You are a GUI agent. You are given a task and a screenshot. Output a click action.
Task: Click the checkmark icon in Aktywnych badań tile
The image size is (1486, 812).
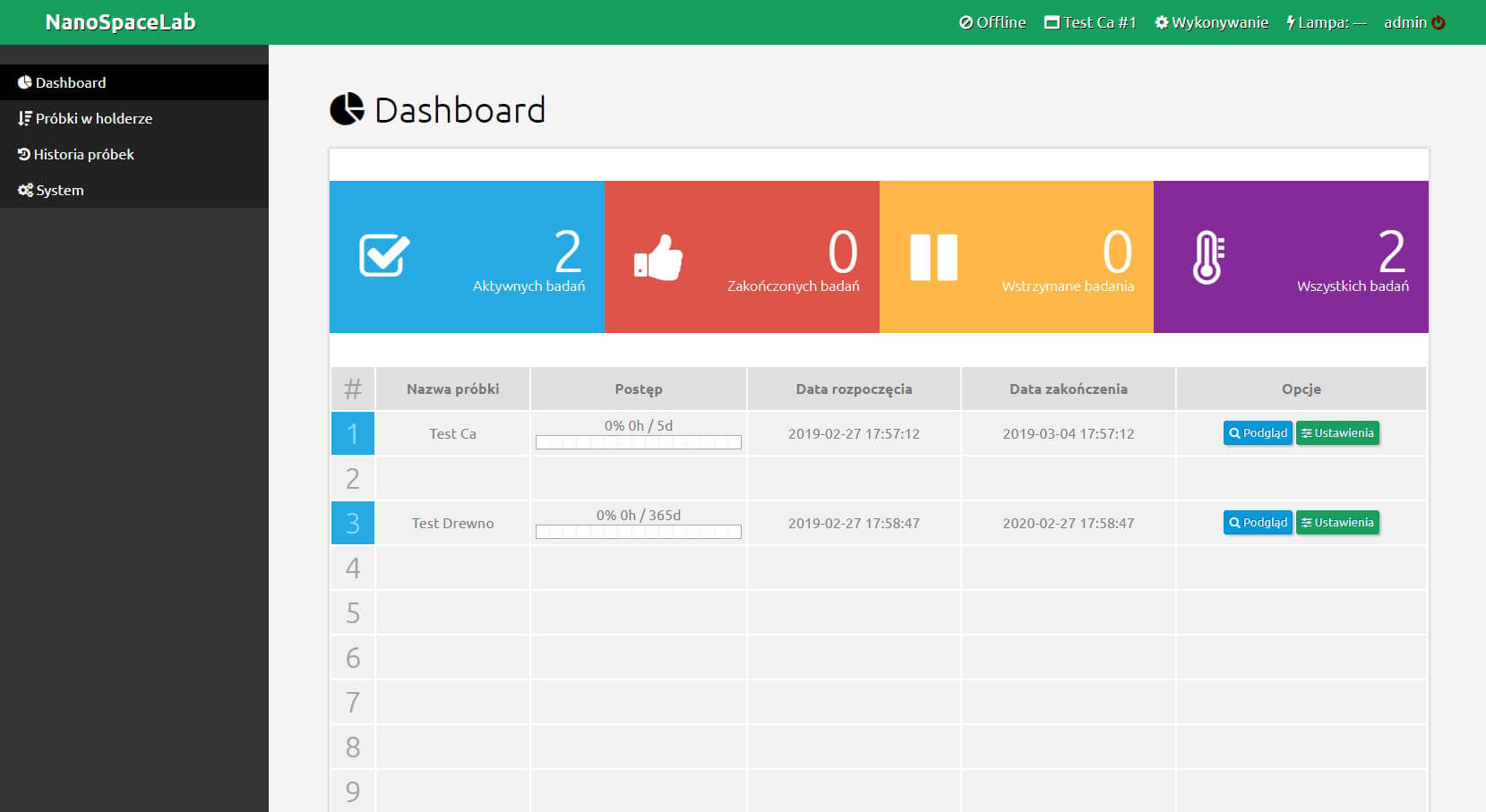click(384, 256)
